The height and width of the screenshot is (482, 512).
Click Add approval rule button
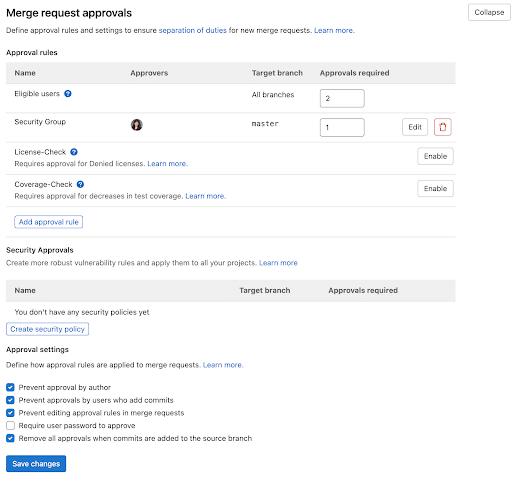pyautogui.click(x=49, y=222)
